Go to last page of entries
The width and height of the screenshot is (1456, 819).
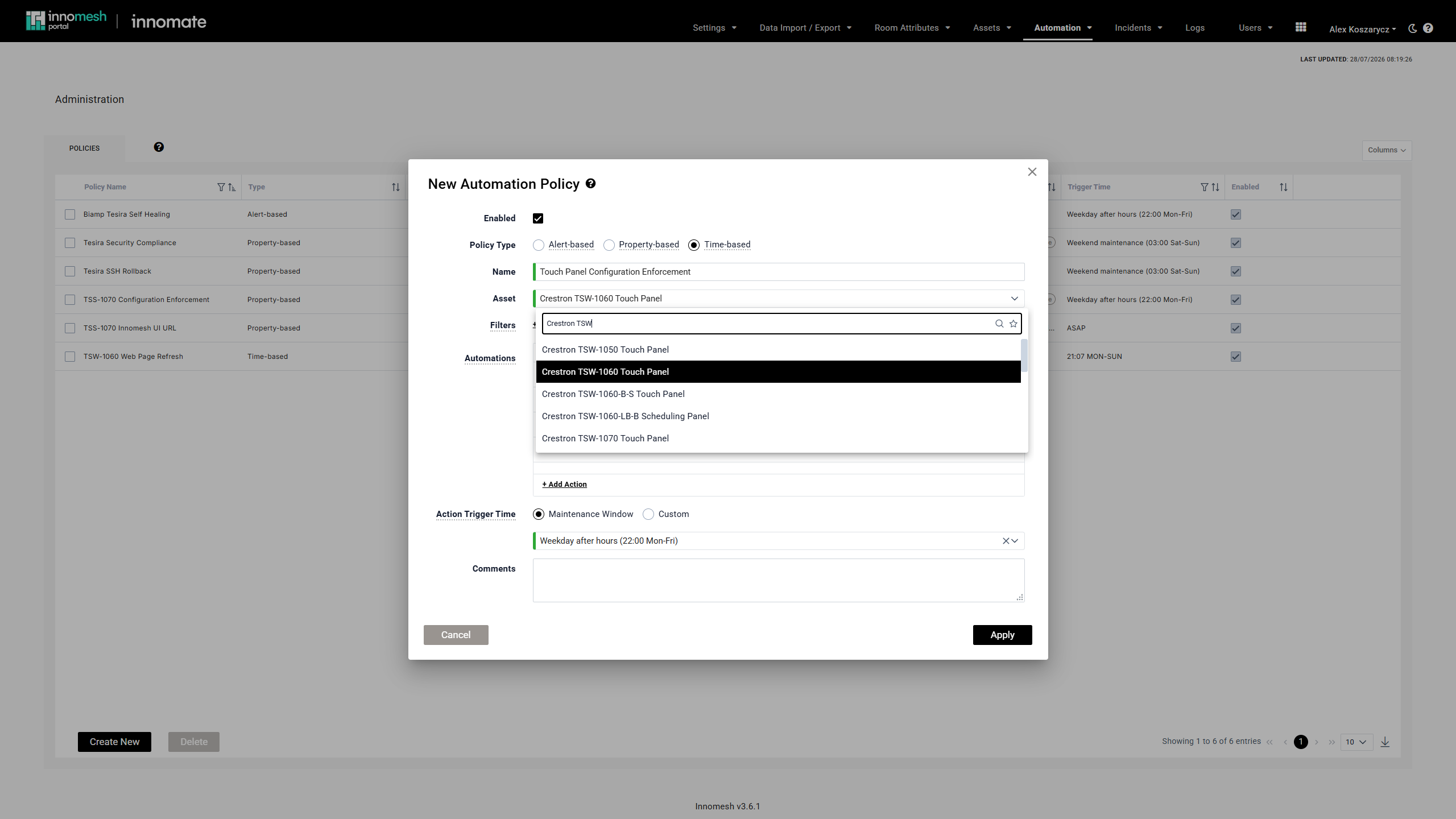(x=1332, y=742)
